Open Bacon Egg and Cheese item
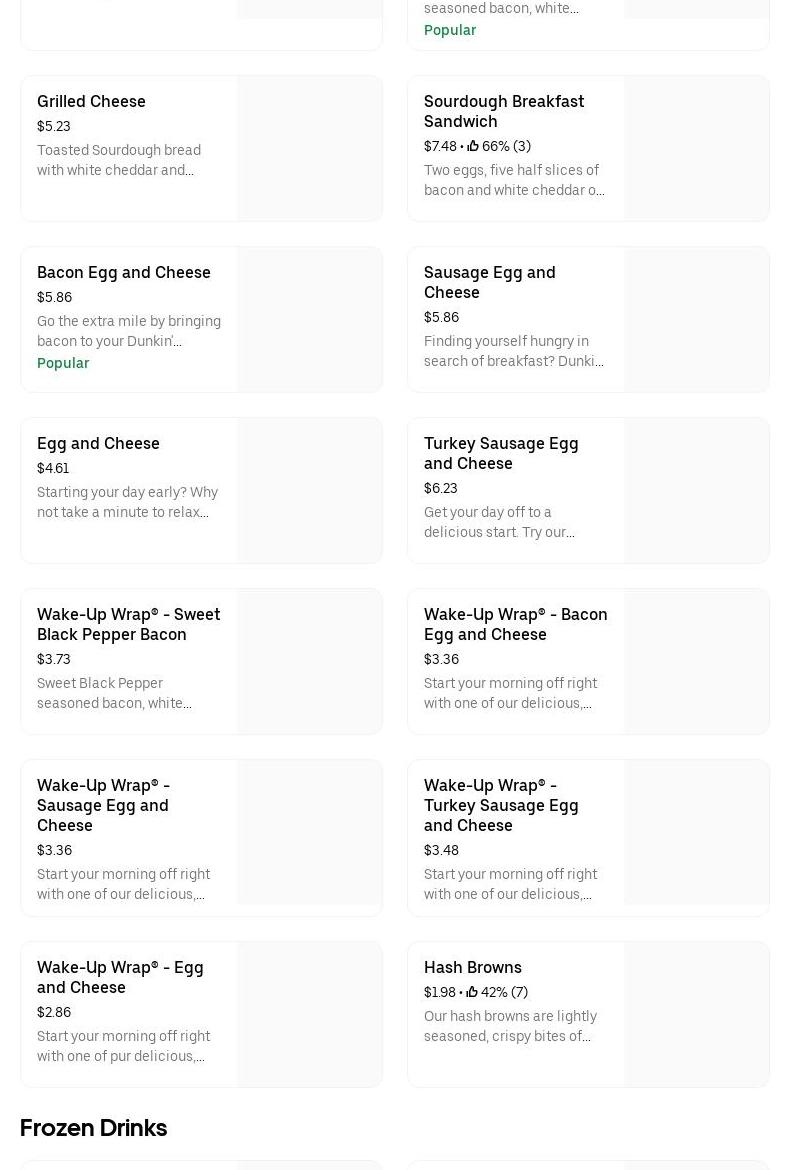Image resolution: width=804 pixels, height=1170 pixels. click(123, 273)
